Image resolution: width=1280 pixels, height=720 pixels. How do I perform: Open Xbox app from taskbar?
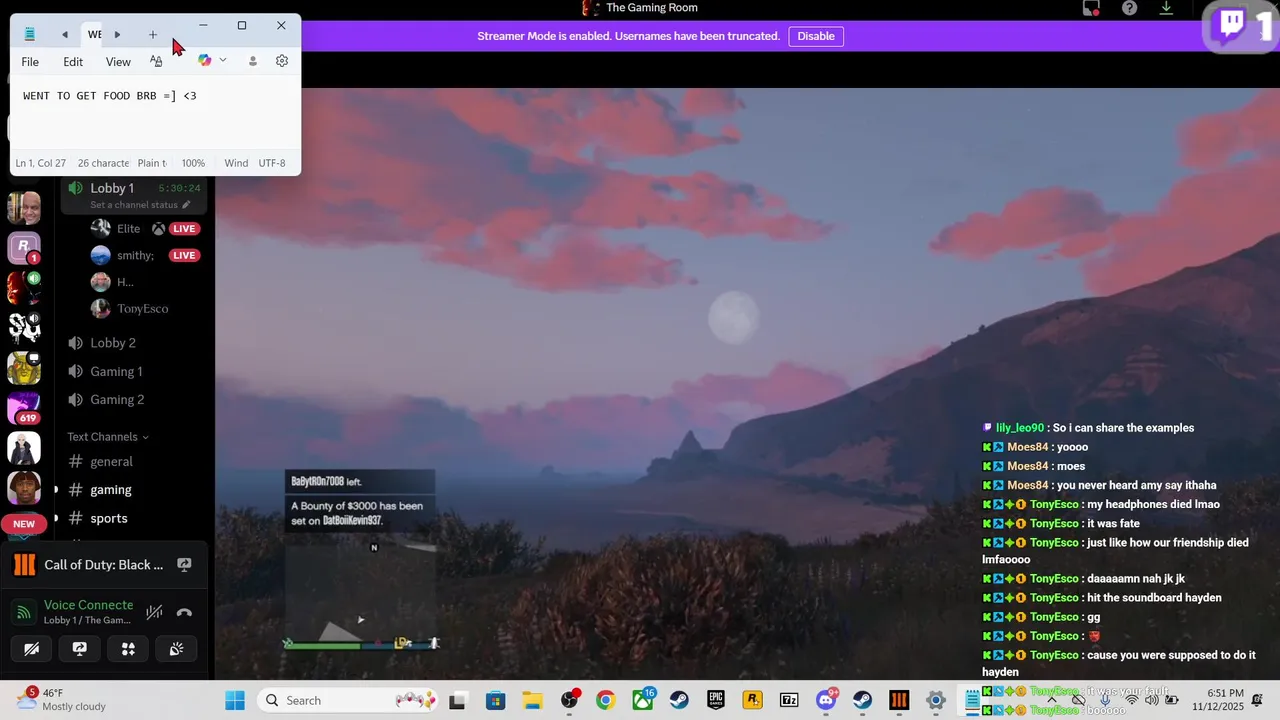642,700
